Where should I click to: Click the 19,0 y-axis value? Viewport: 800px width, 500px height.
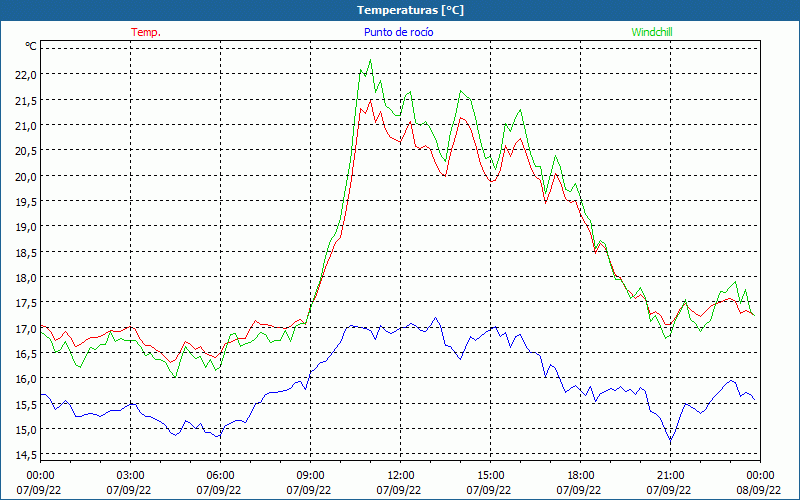(x=27, y=227)
